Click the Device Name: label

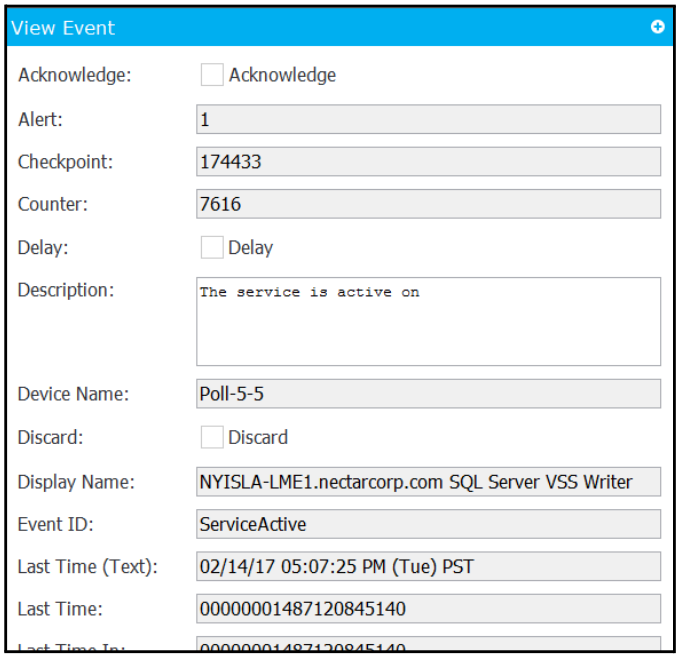(x=73, y=394)
